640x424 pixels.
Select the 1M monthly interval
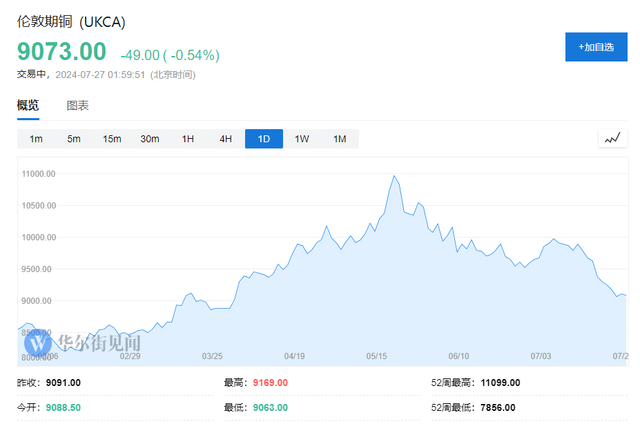(x=340, y=139)
